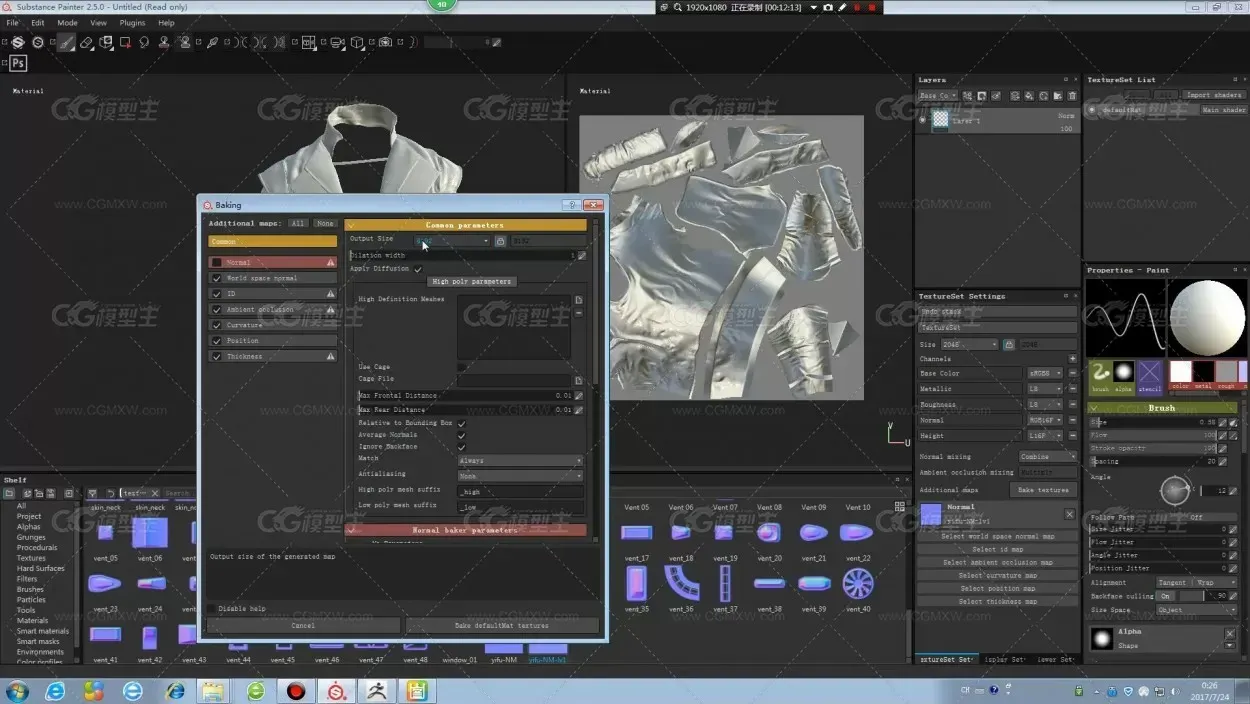1250x704 pixels.
Task: Enable the Use Cage checkbox
Action: 462,367
